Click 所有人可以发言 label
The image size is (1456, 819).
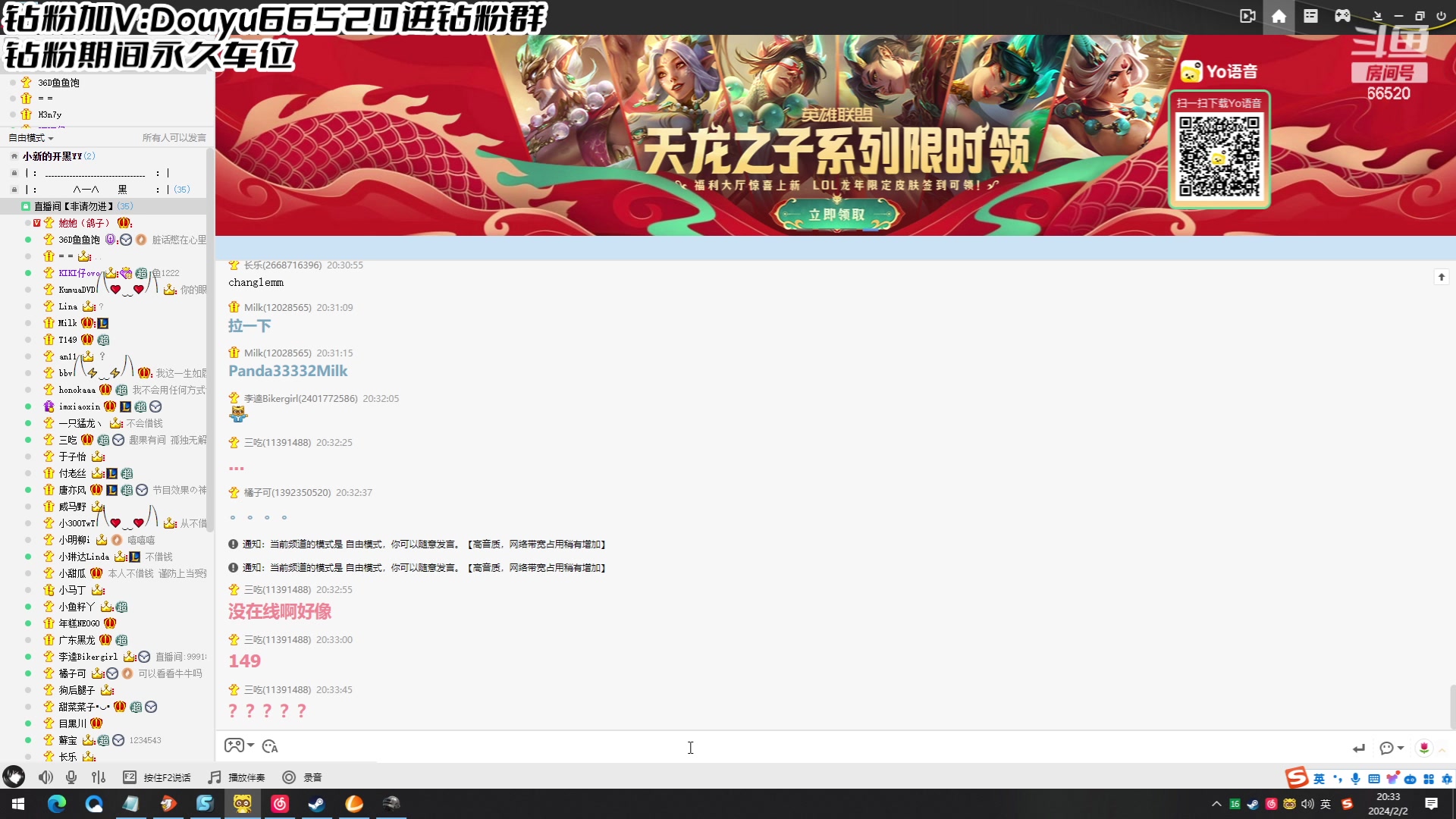(174, 138)
